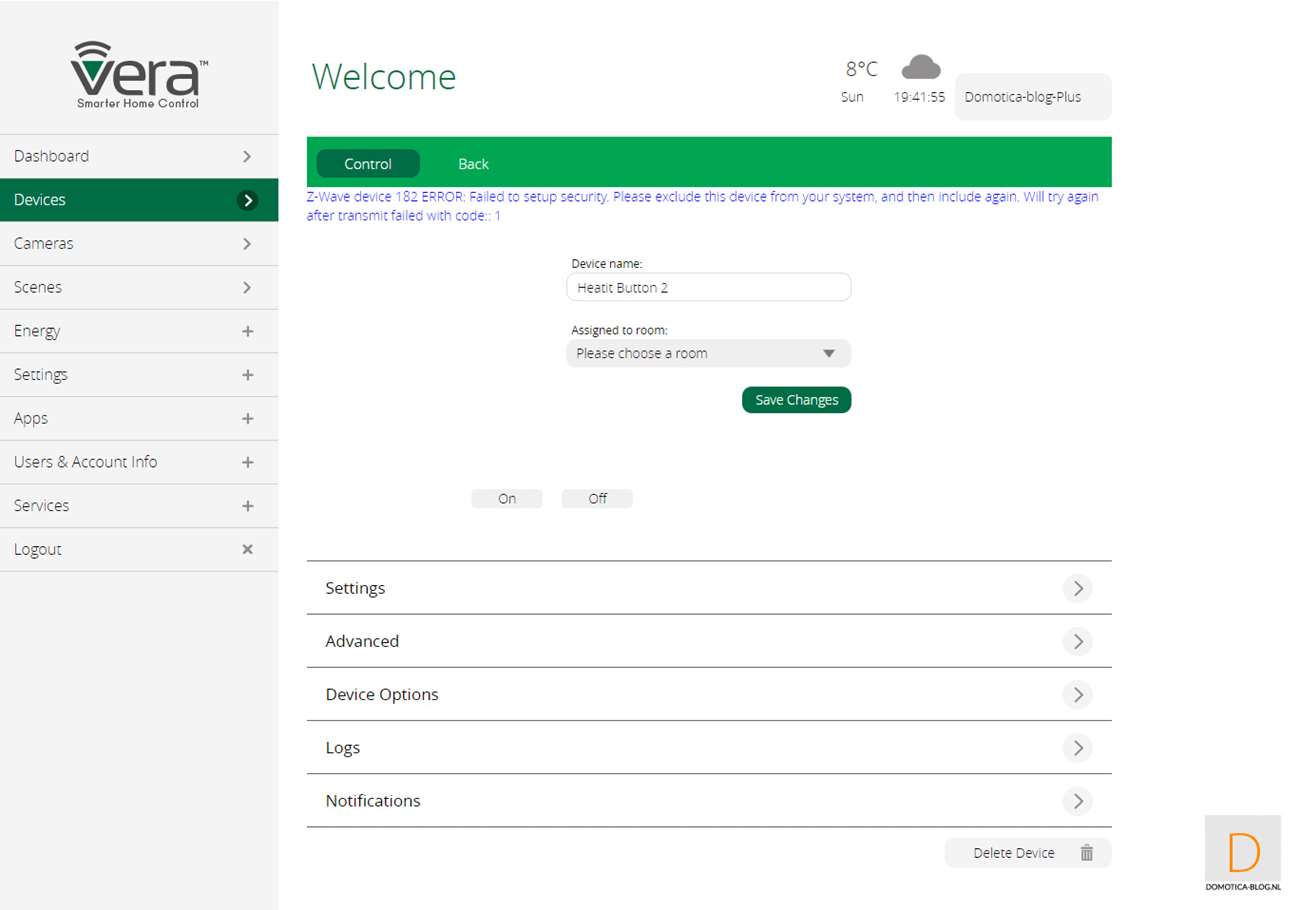The height and width of the screenshot is (910, 1300).
Task: Click the Cameras chevron icon
Action: click(x=247, y=244)
